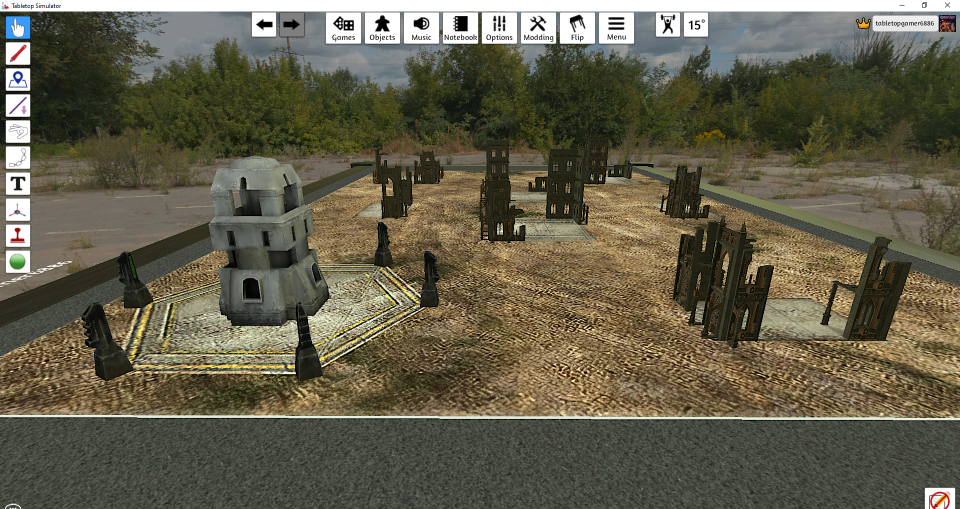Viewport: 960px width, 509px height.
Task: Toggle the muted chat icon at bottom-right
Action: click(939, 499)
